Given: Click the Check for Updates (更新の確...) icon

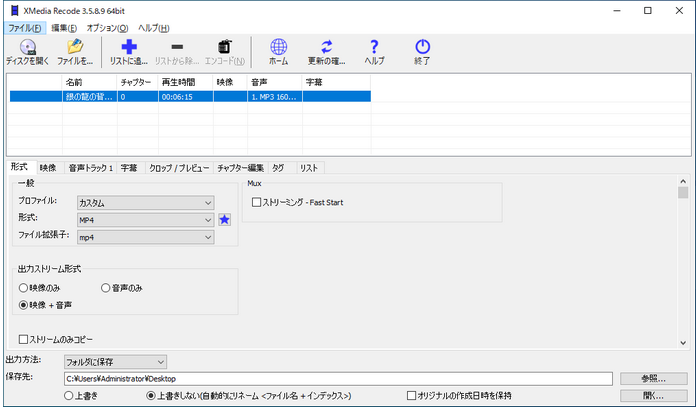Looking at the screenshot, I should (x=327, y=47).
